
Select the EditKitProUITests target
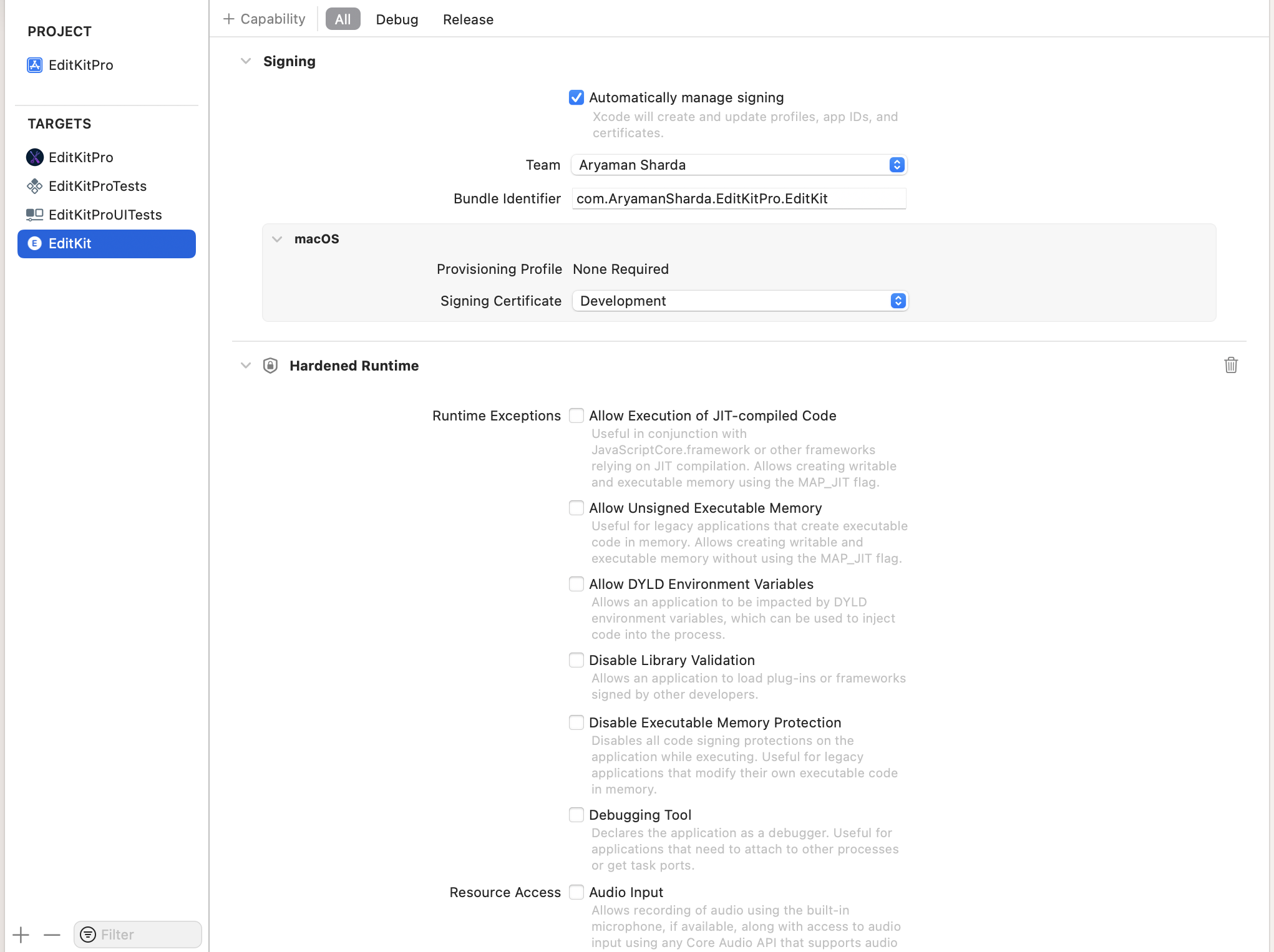pyautogui.click(x=105, y=215)
